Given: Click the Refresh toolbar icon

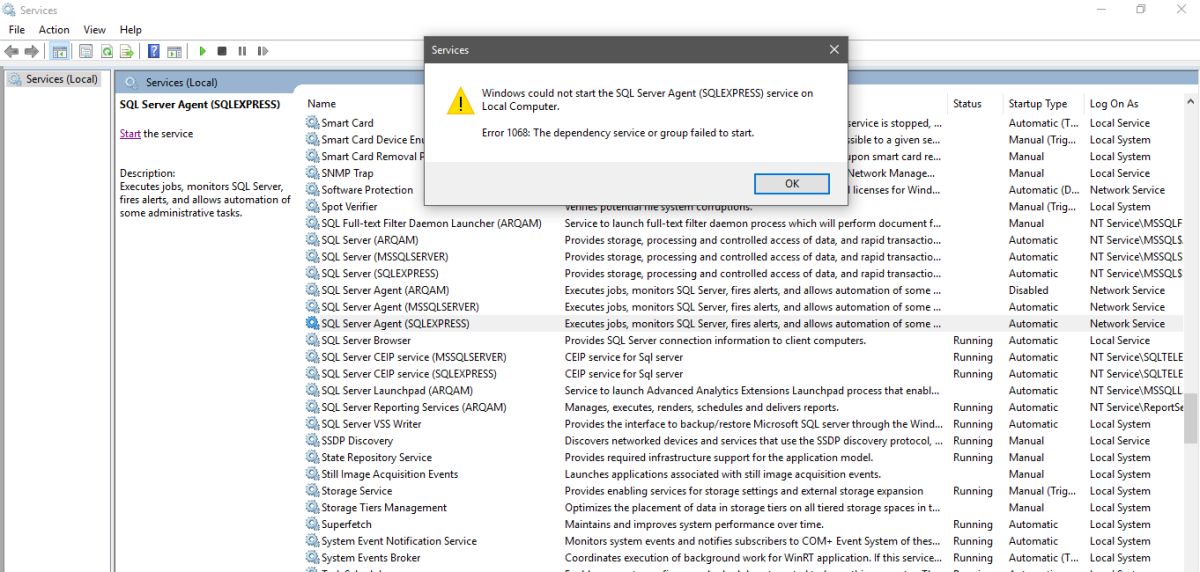Looking at the screenshot, I should (x=106, y=51).
